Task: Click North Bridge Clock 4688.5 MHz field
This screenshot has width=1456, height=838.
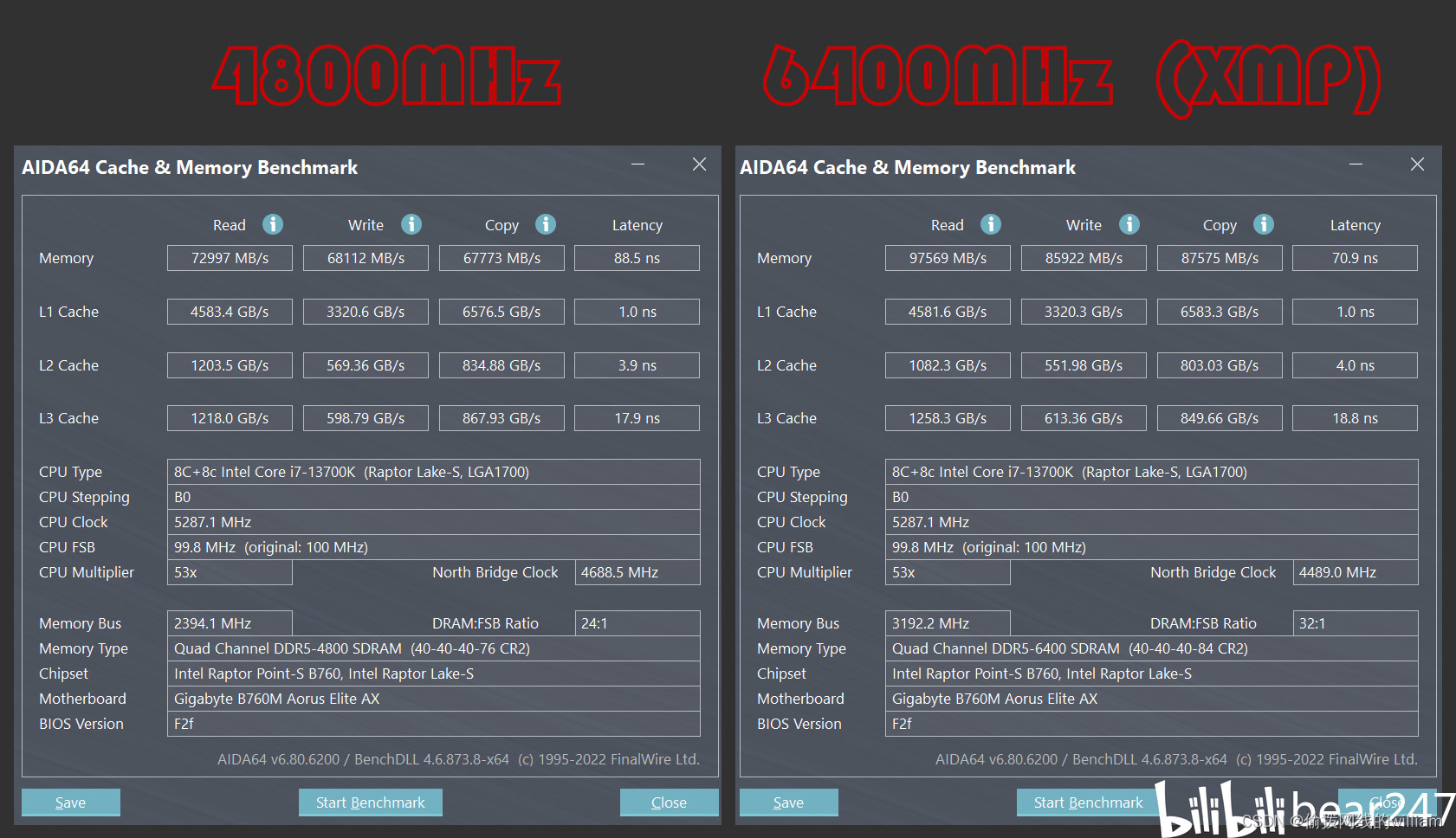Action: point(637,572)
